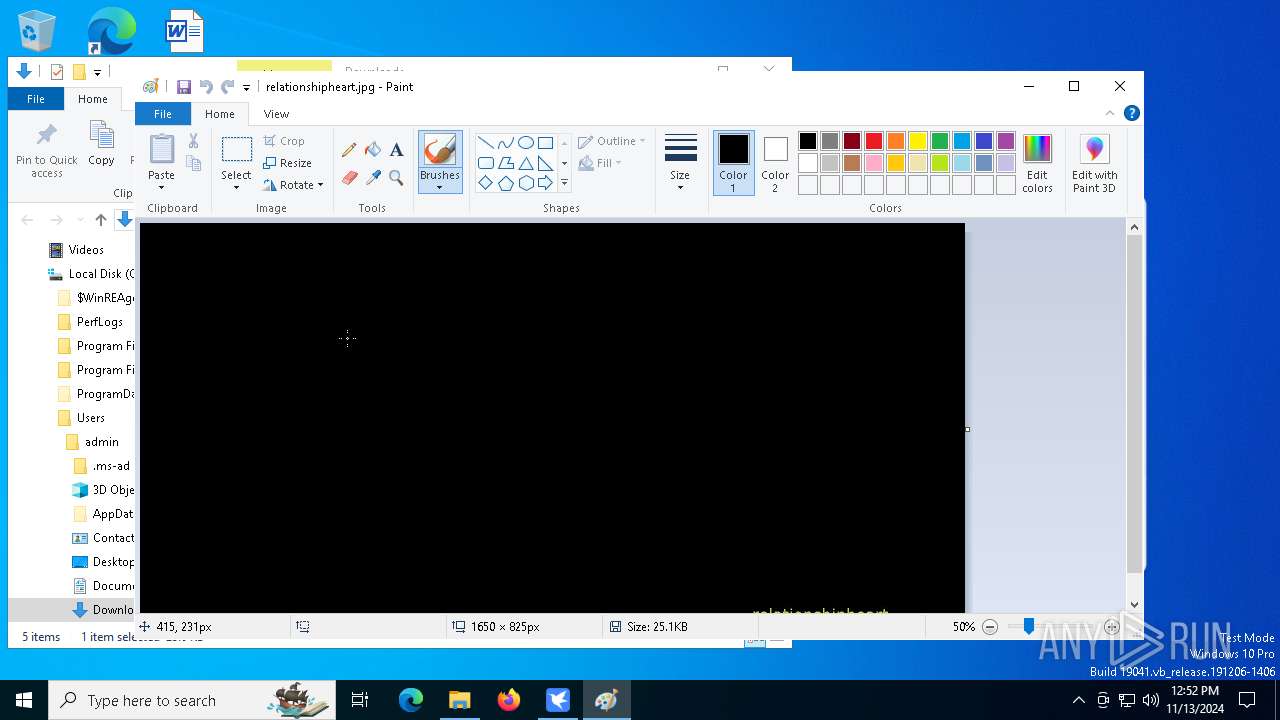
Task: Pick the purple color swatch
Action: [1006, 141]
